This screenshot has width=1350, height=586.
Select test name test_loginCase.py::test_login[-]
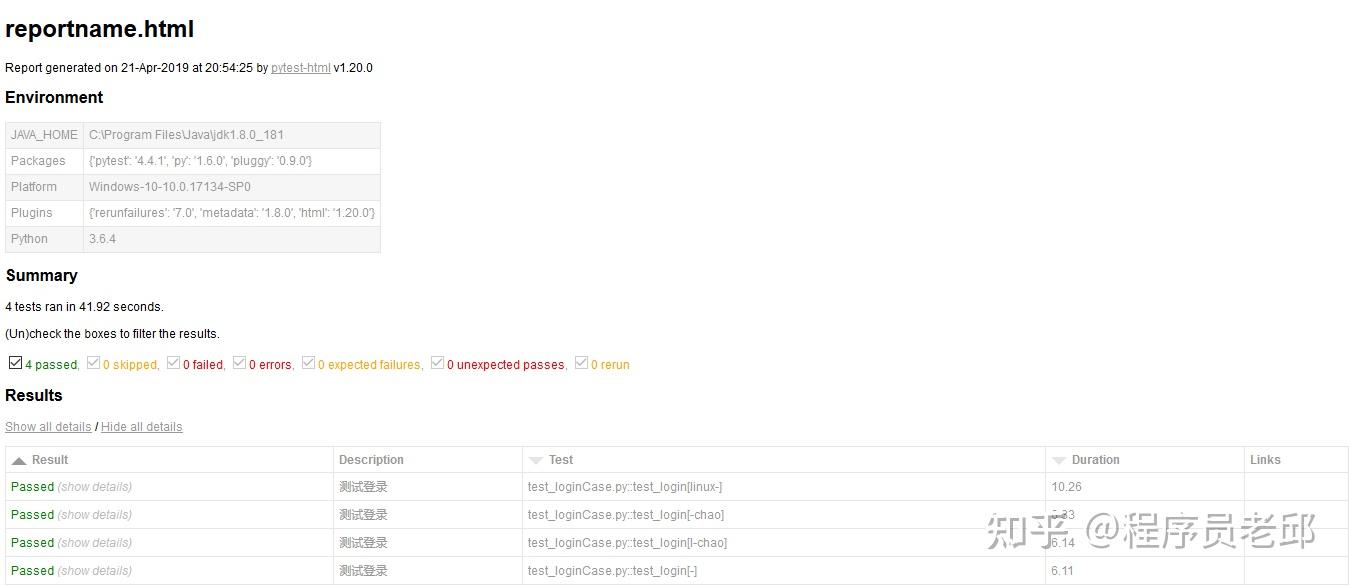pyautogui.click(x=613, y=571)
